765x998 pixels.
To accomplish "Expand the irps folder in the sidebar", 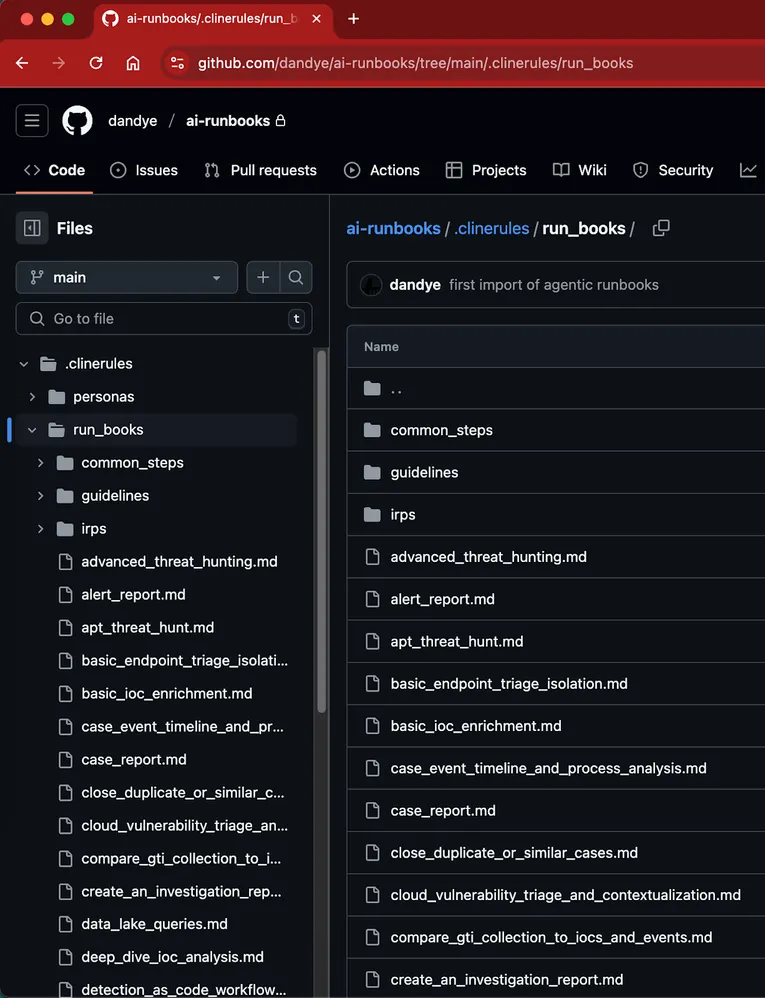I will (x=40, y=528).
